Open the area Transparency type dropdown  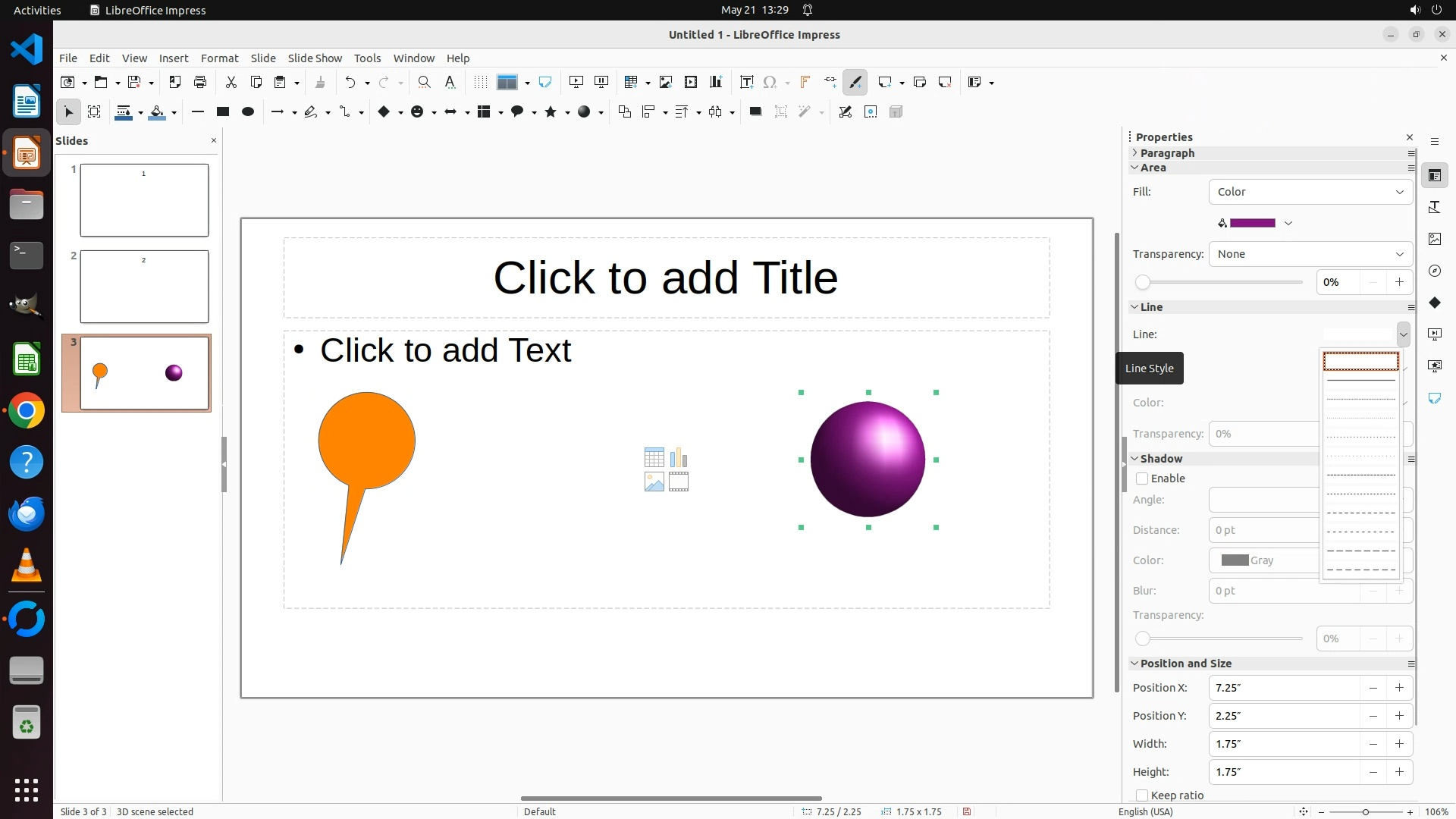coord(1310,254)
